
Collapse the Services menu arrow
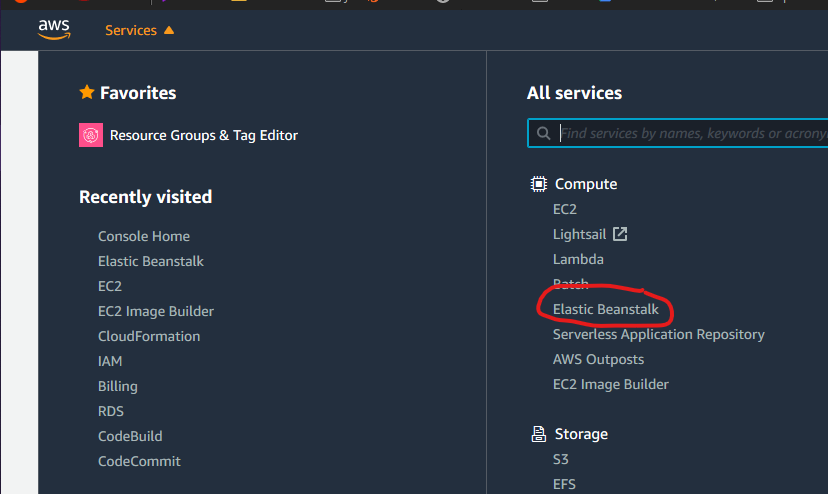tap(169, 30)
